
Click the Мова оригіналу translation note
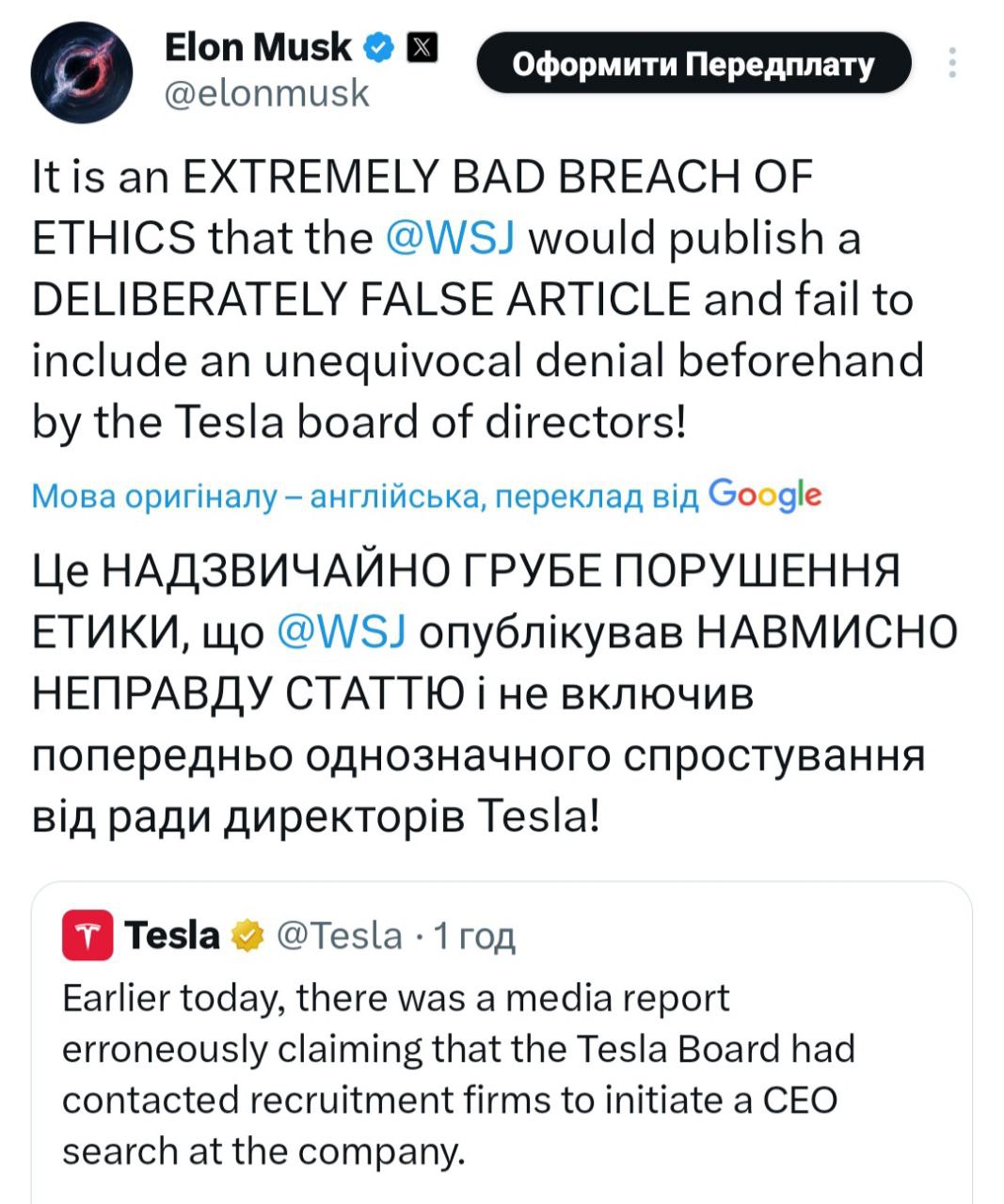coord(155,496)
